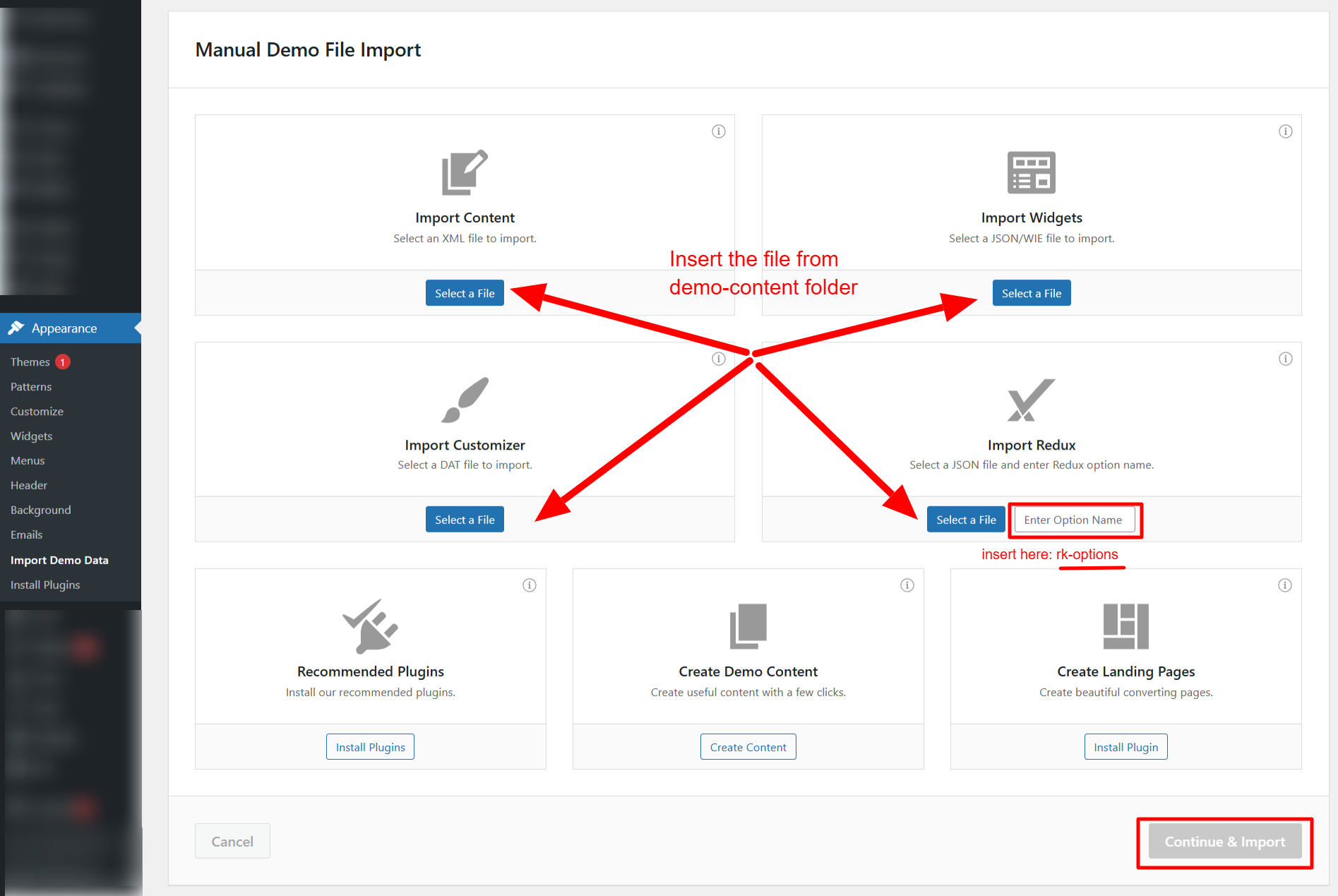Click the Create Content button
Image resolution: width=1338 pixels, height=896 pixels.
pos(748,746)
